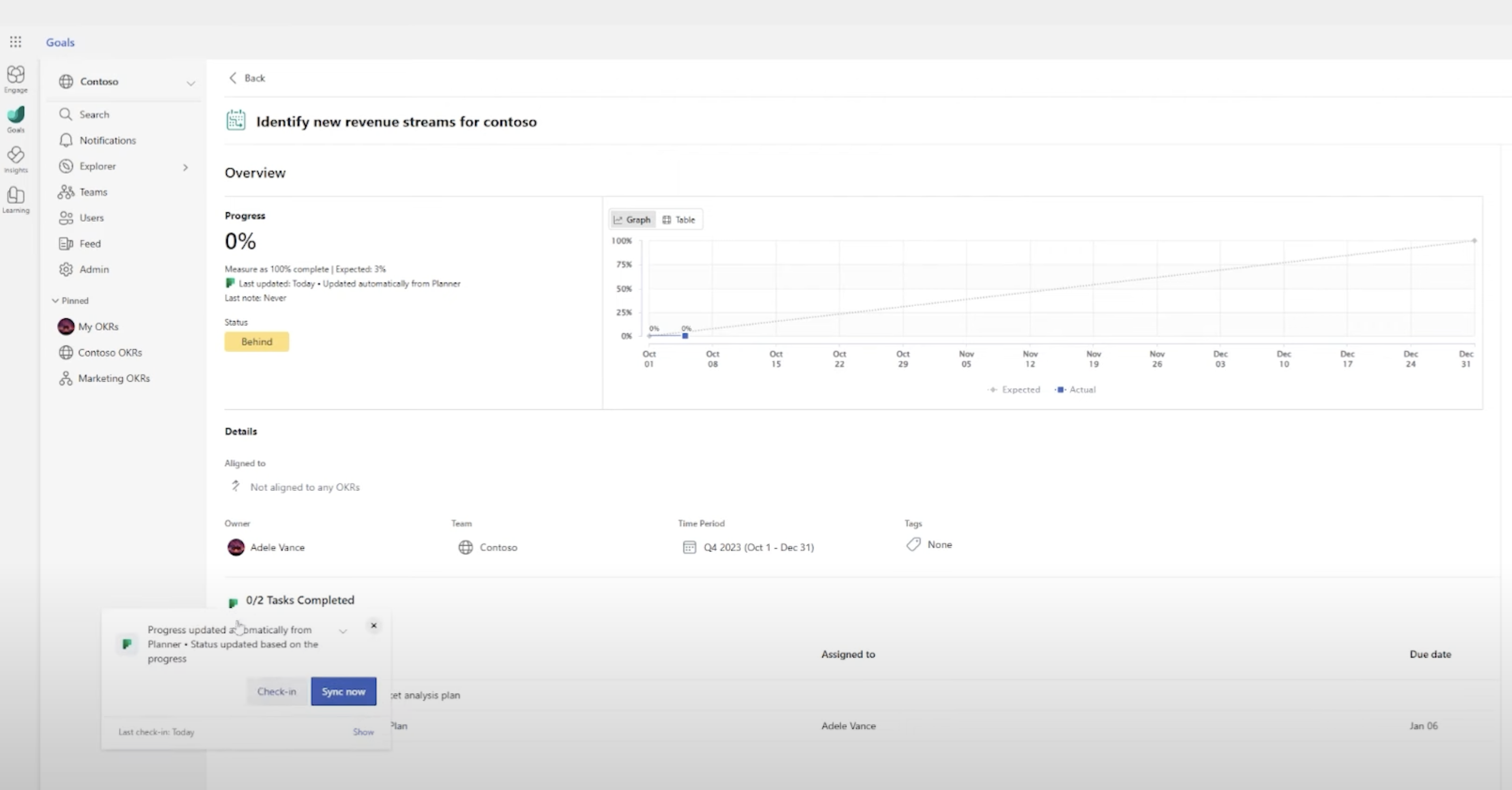Open the Insights app icon

coord(16,159)
